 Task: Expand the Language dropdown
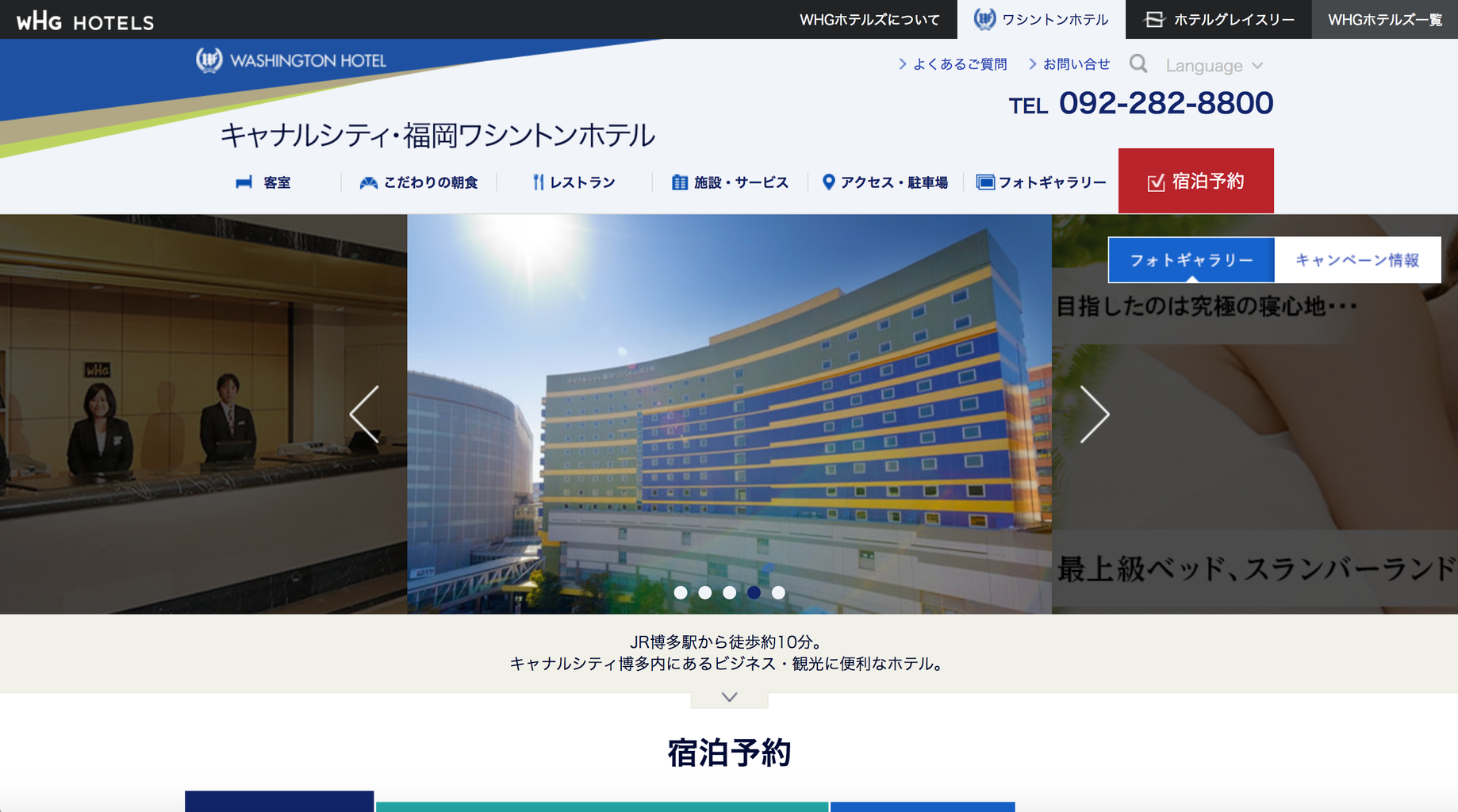pos(1214,66)
